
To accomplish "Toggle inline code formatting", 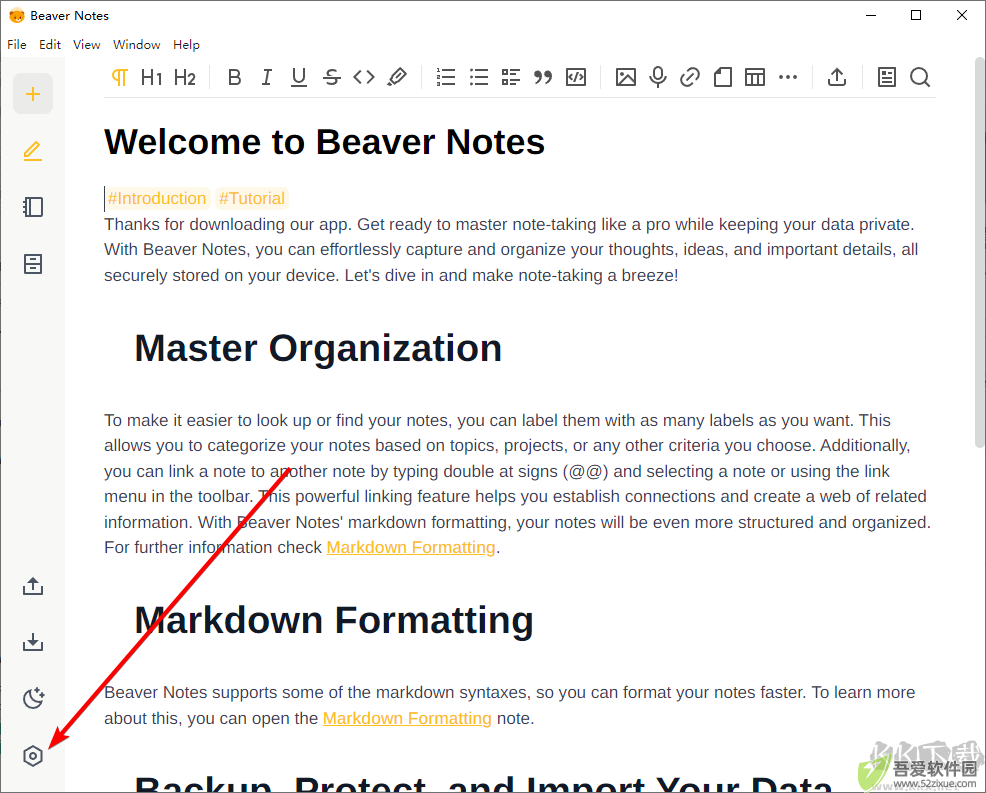I will 364,77.
